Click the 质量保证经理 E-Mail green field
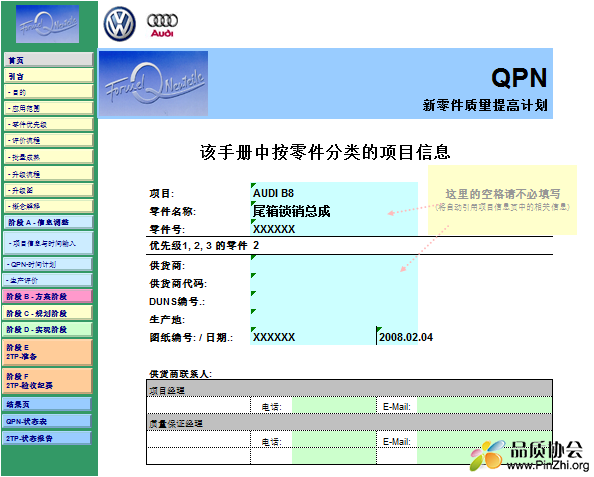Viewport: 594px width, 477px height. (484, 440)
